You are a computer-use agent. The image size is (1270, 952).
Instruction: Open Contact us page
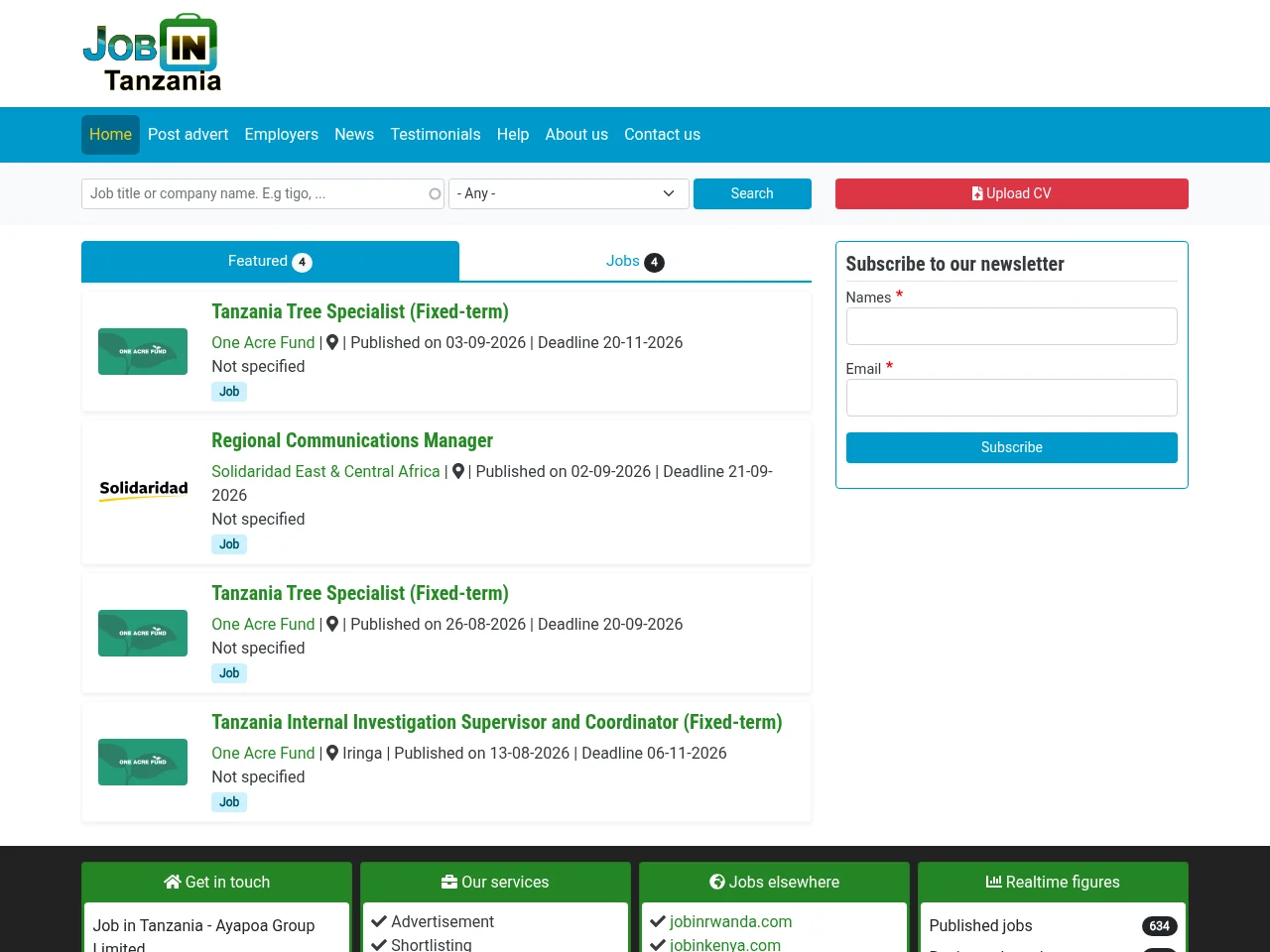(x=662, y=135)
